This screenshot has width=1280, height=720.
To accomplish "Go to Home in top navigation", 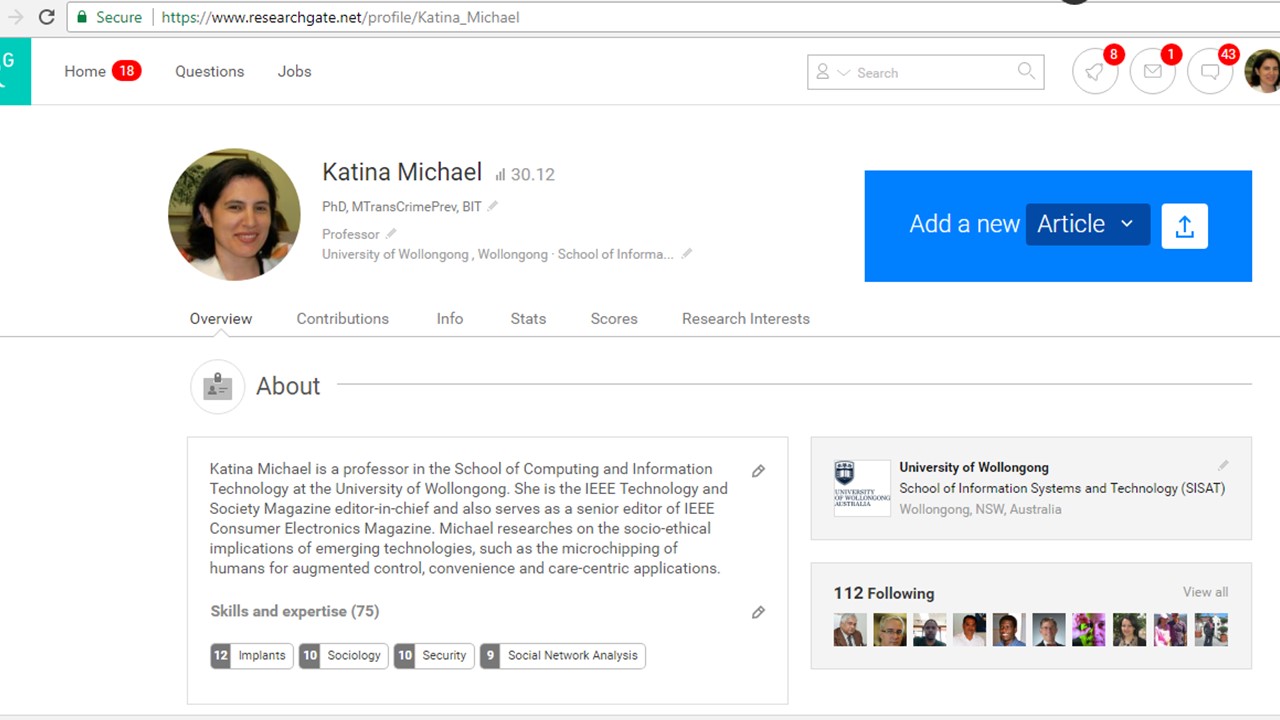I will 85,71.
